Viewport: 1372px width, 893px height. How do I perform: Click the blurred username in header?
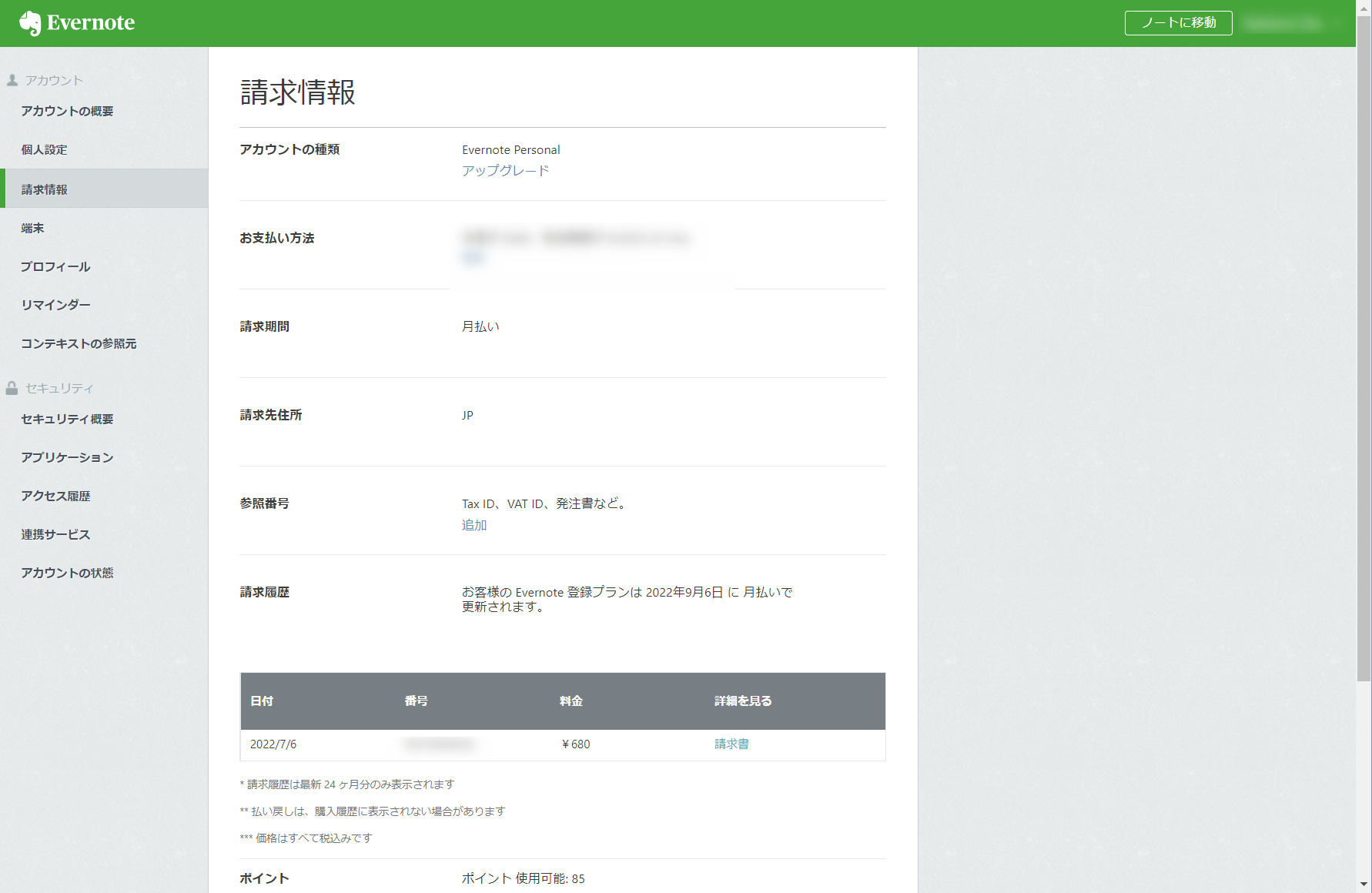point(1283,24)
